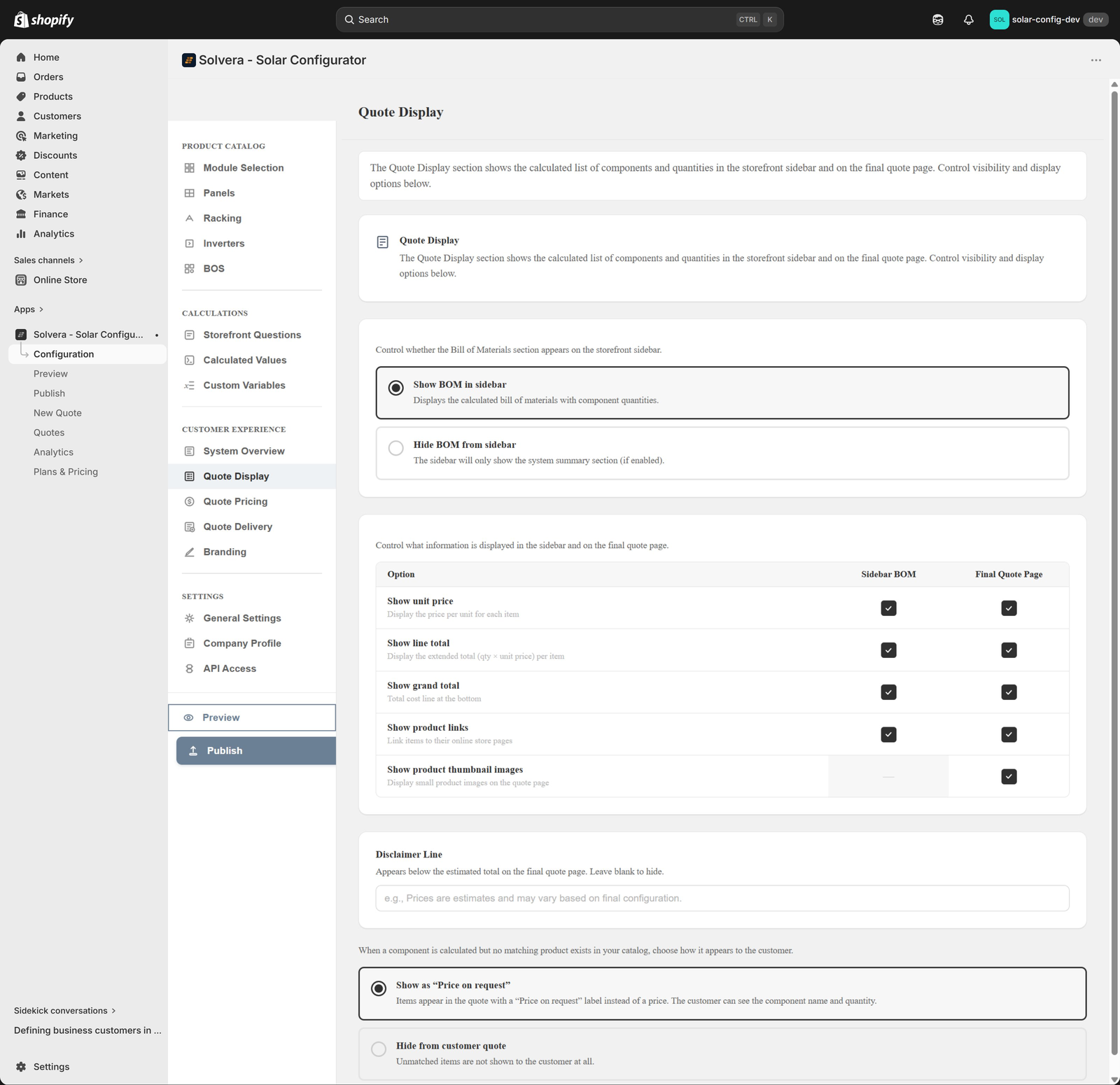The height and width of the screenshot is (1085, 1120).
Task: Go to Quote Delivery settings
Action: (251, 527)
